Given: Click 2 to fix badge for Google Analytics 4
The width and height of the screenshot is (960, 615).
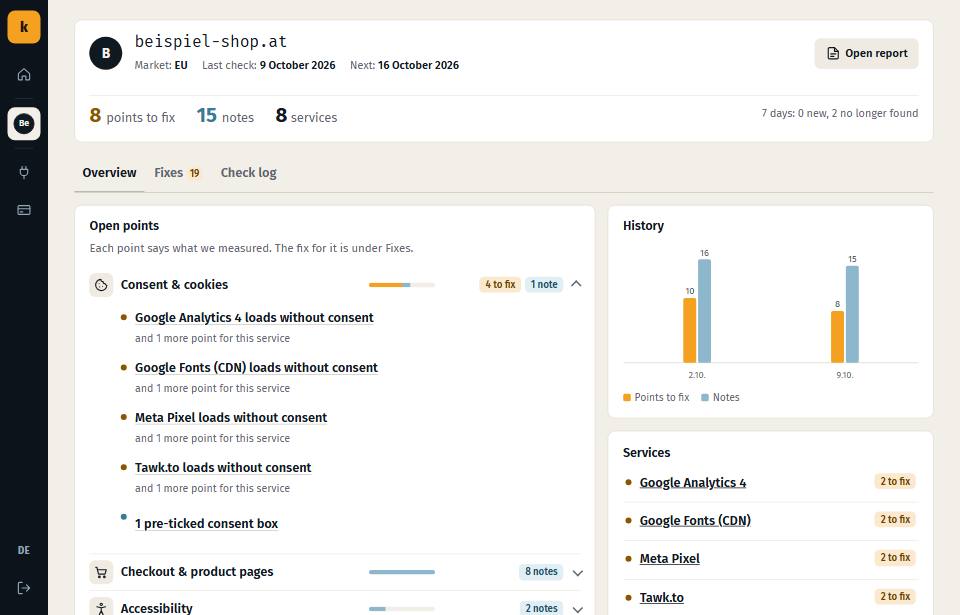Looking at the screenshot, I should click(x=895, y=481).
